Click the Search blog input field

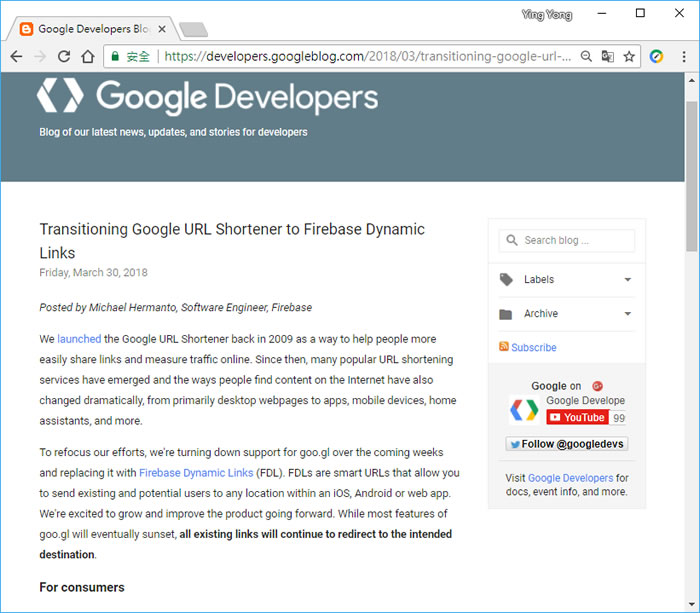[x=567, y=241]
